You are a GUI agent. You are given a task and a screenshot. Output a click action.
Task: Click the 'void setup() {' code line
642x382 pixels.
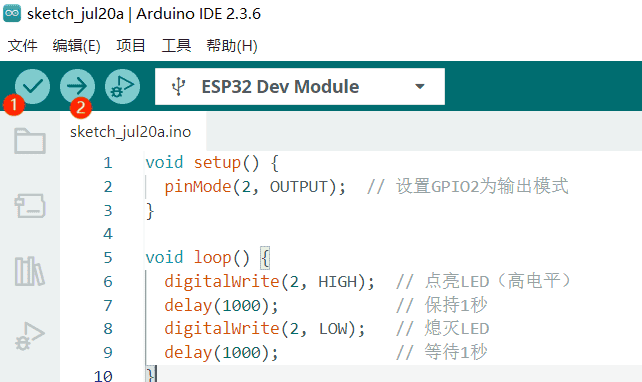pos(212,163)
